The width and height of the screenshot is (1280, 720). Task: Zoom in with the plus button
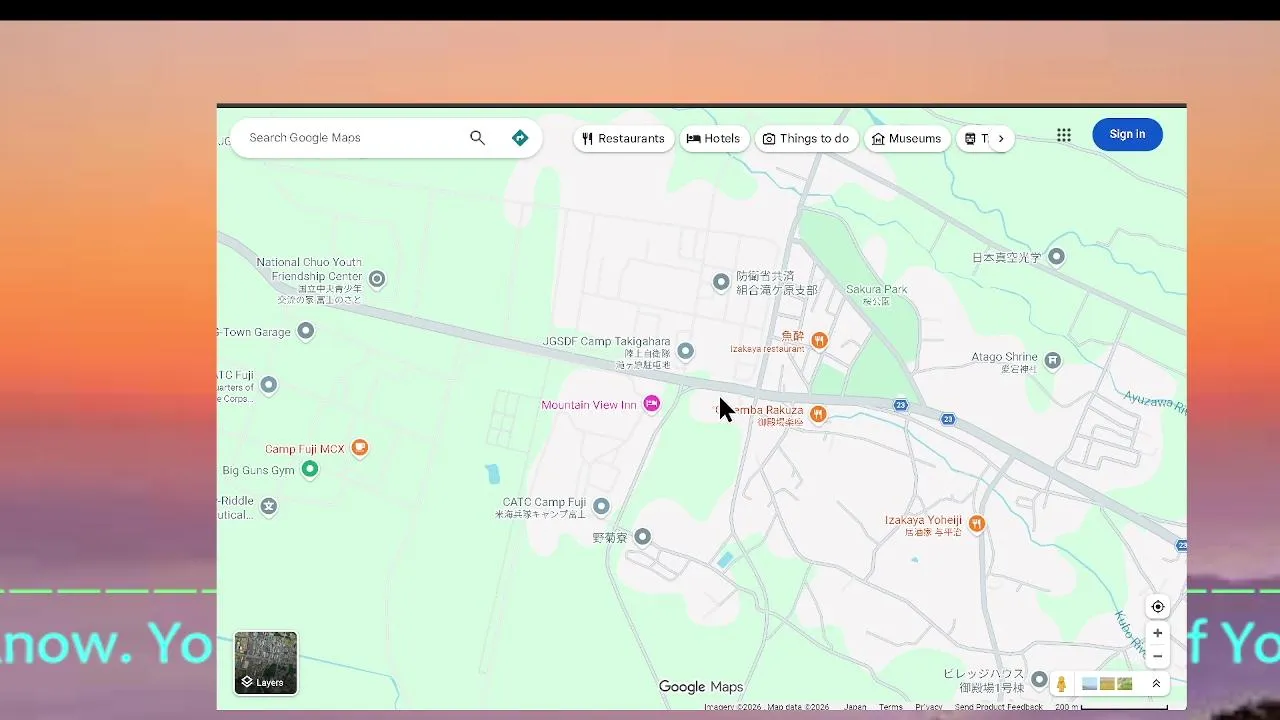click(1157, 633)
